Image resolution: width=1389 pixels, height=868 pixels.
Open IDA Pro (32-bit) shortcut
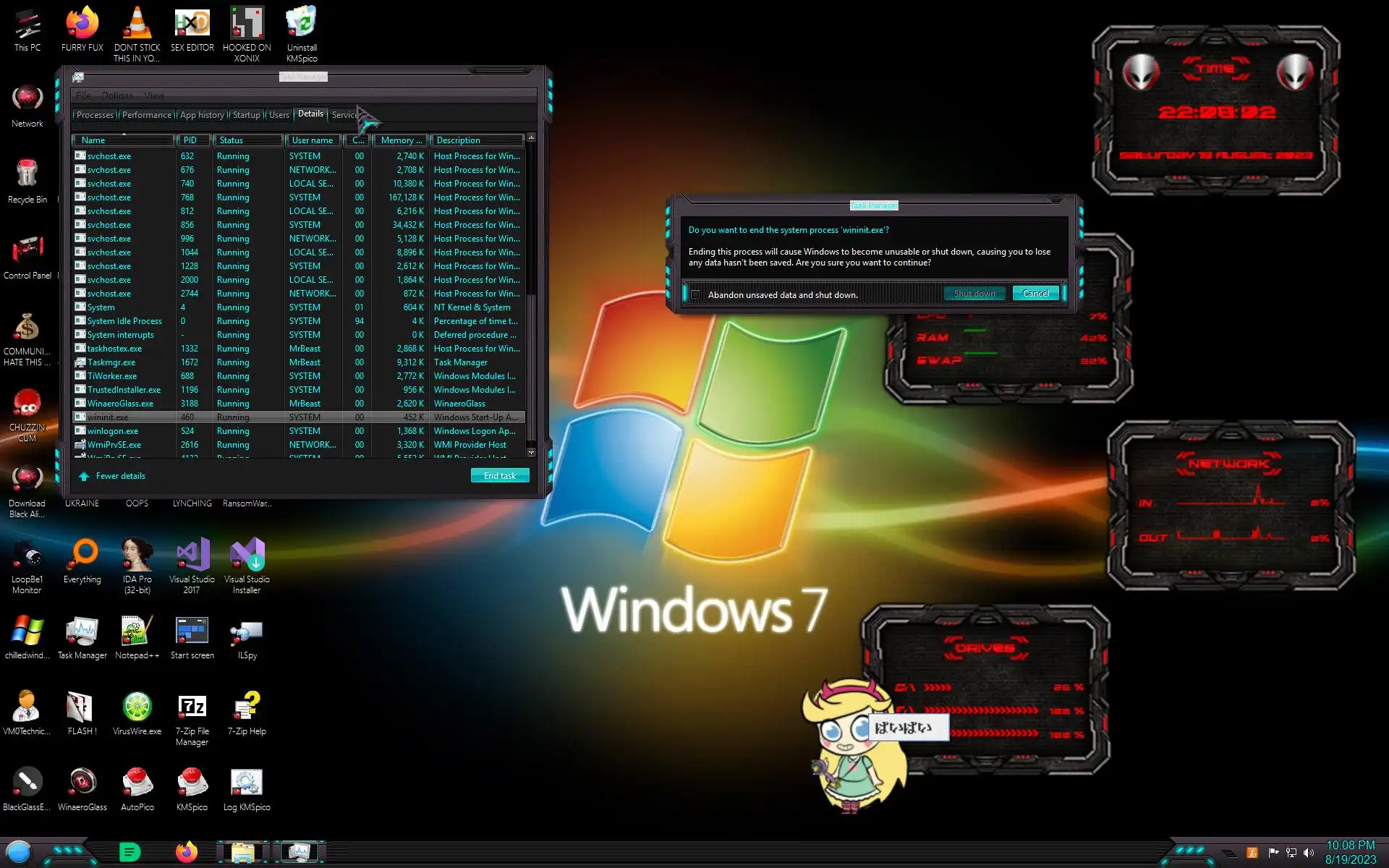pyautogui.click(x=137, y=558)
